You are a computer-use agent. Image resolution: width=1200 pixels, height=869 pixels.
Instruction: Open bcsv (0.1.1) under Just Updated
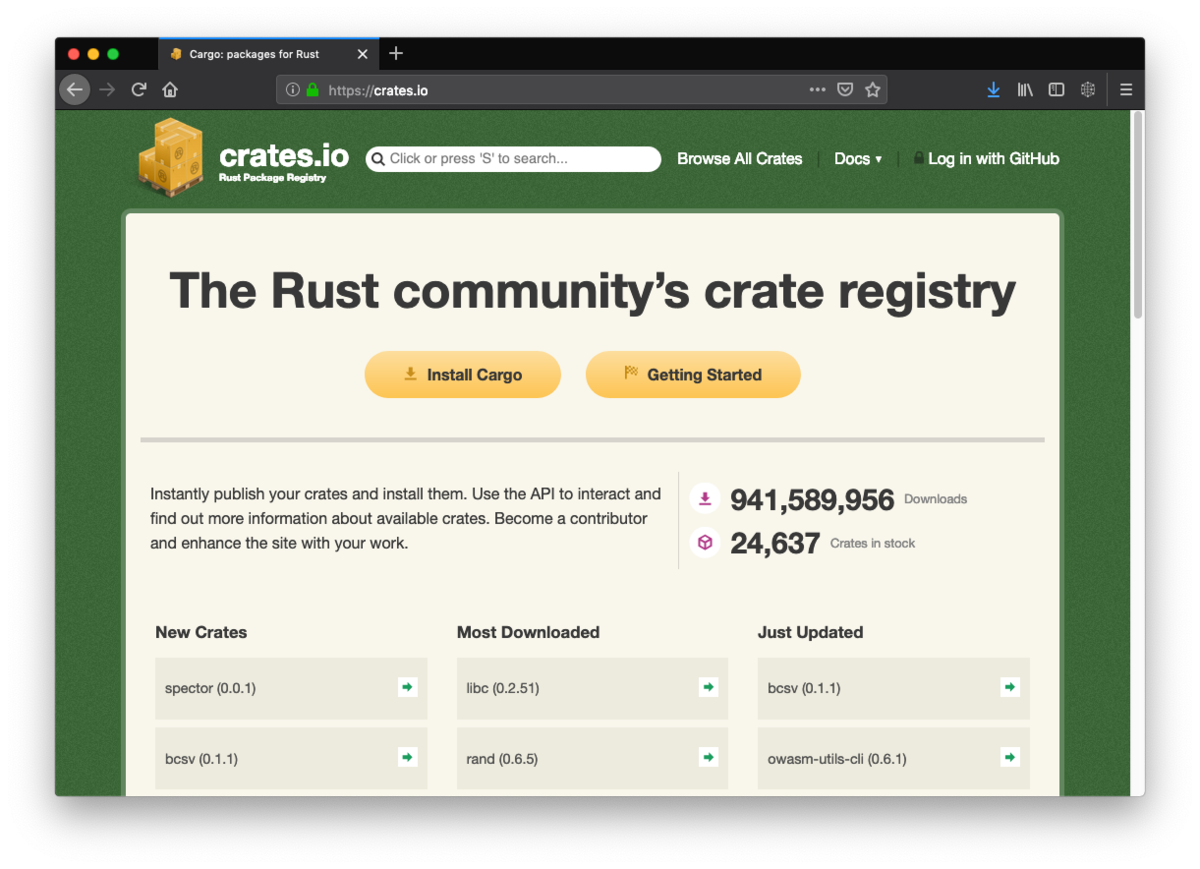click(x=894, y=688)
